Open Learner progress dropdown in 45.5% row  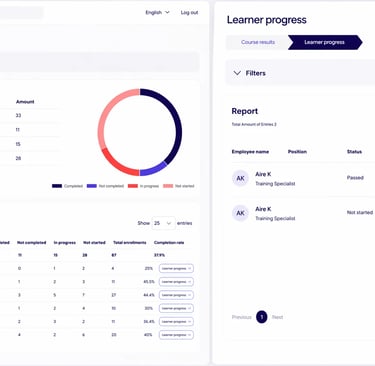tap(176, 282)
